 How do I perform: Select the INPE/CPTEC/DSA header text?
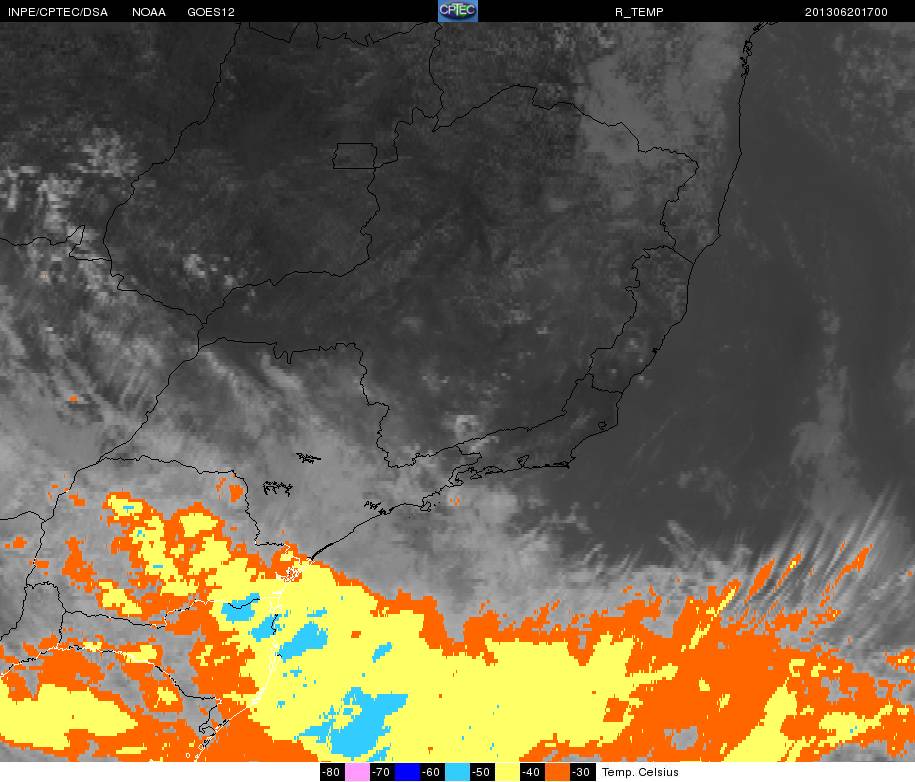tap(58, 12)
